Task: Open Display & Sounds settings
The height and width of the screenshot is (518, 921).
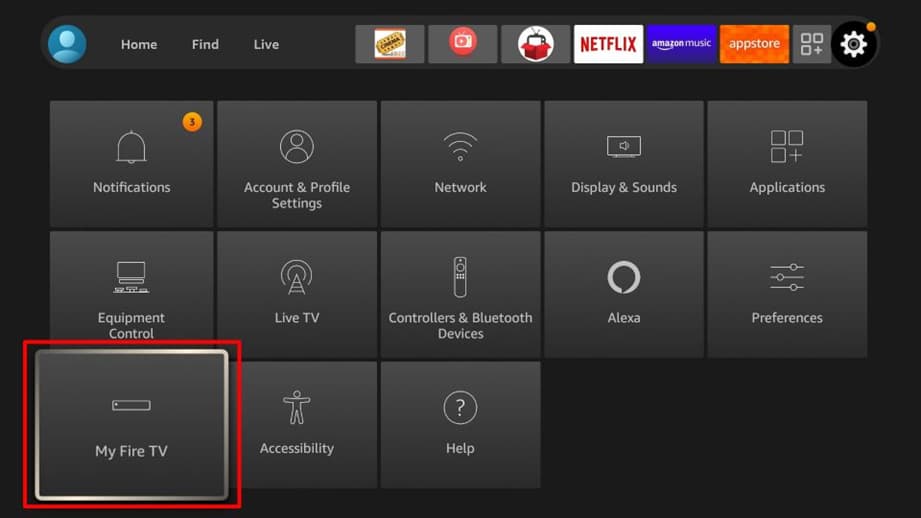Action: [x=624, y=163]
